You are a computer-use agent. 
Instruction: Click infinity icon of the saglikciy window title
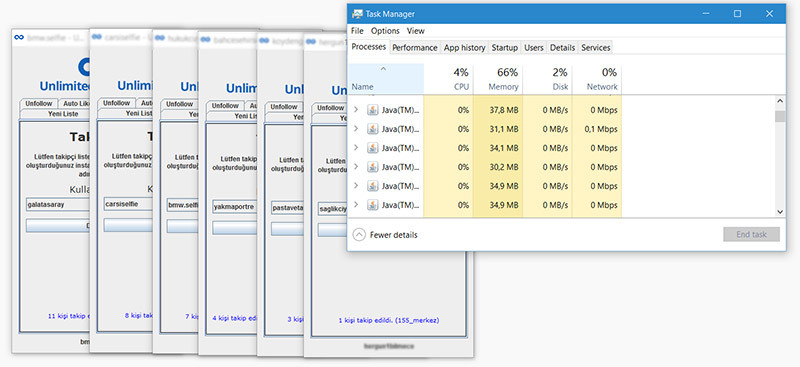(x=310, y=42)
